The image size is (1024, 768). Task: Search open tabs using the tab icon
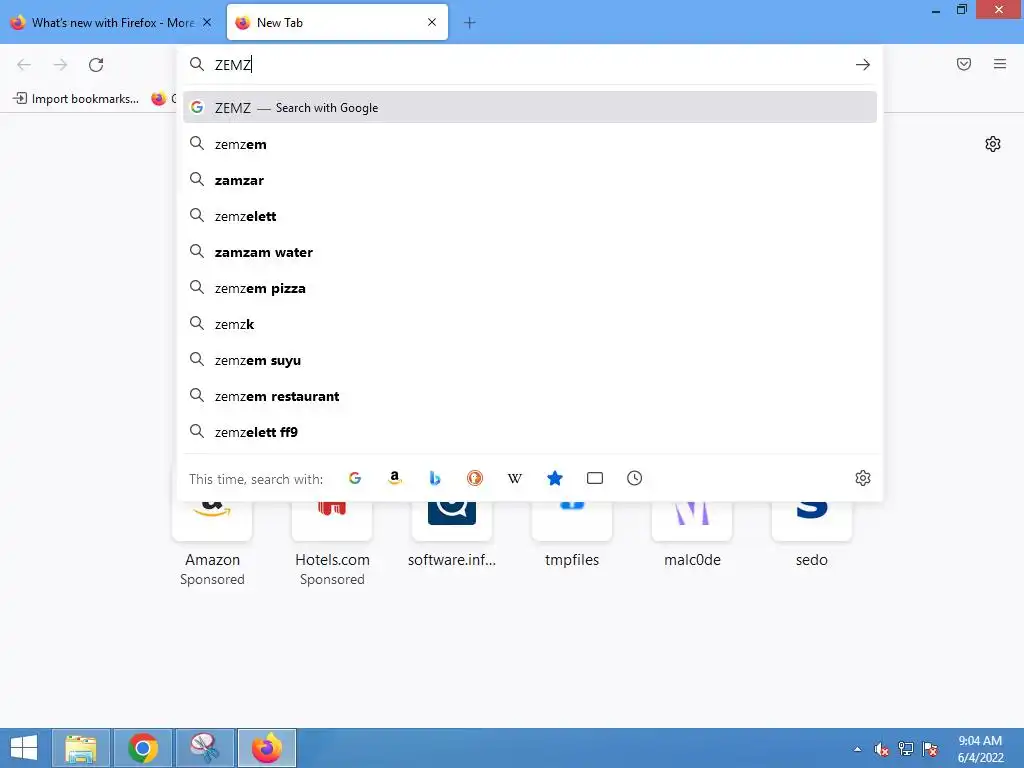(595, 478)
